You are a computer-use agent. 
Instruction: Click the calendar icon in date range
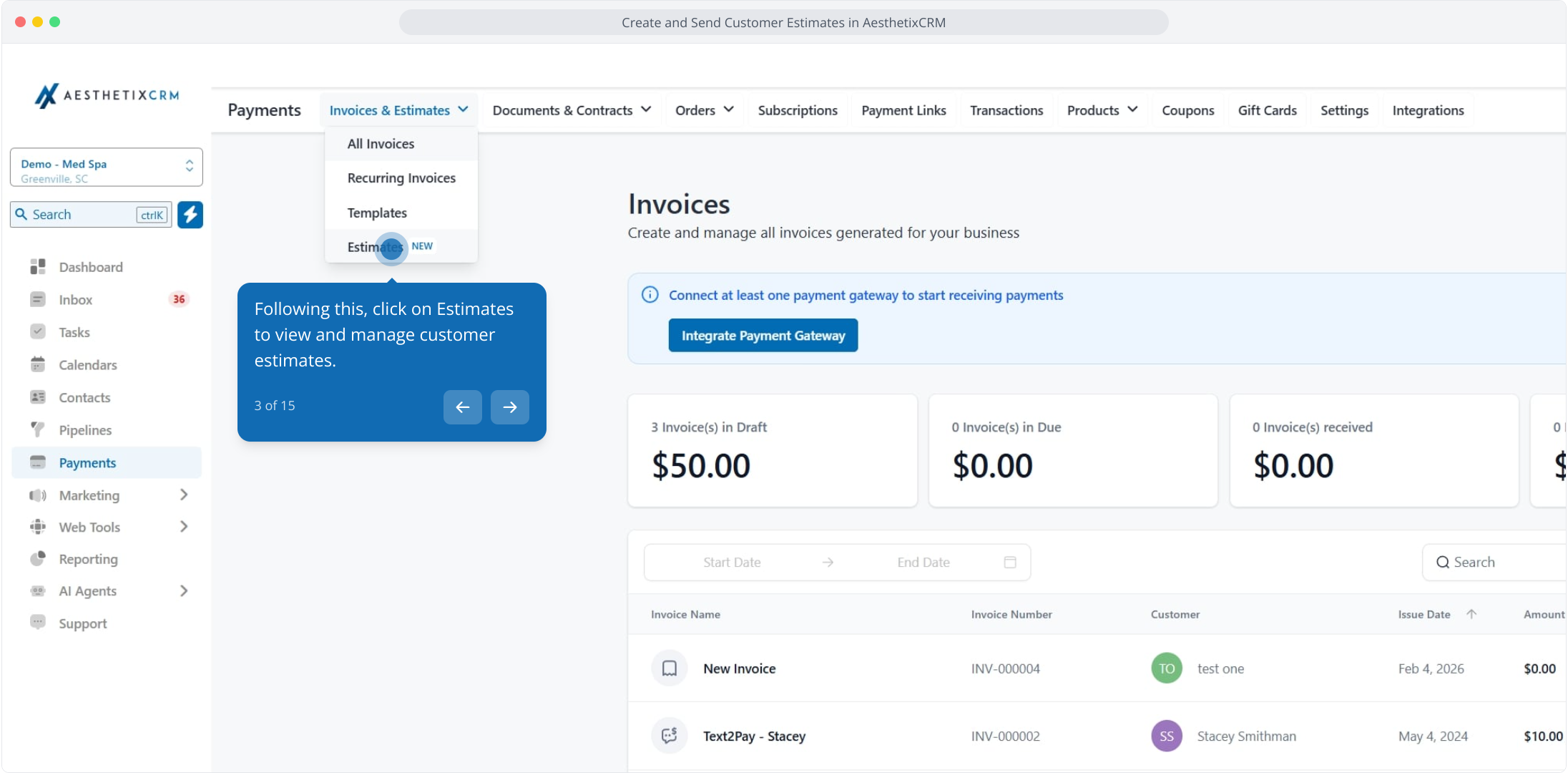[1010, 563]
